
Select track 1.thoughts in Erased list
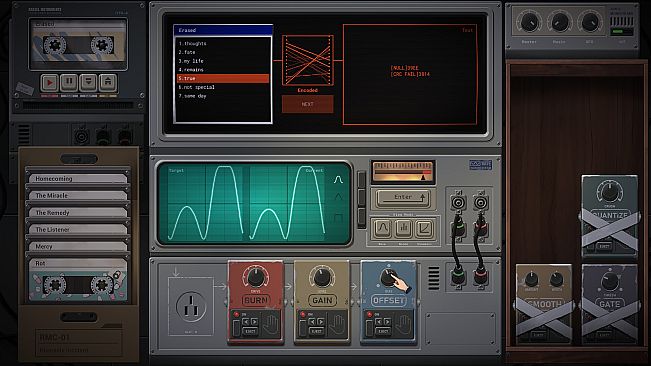[223, 43]
